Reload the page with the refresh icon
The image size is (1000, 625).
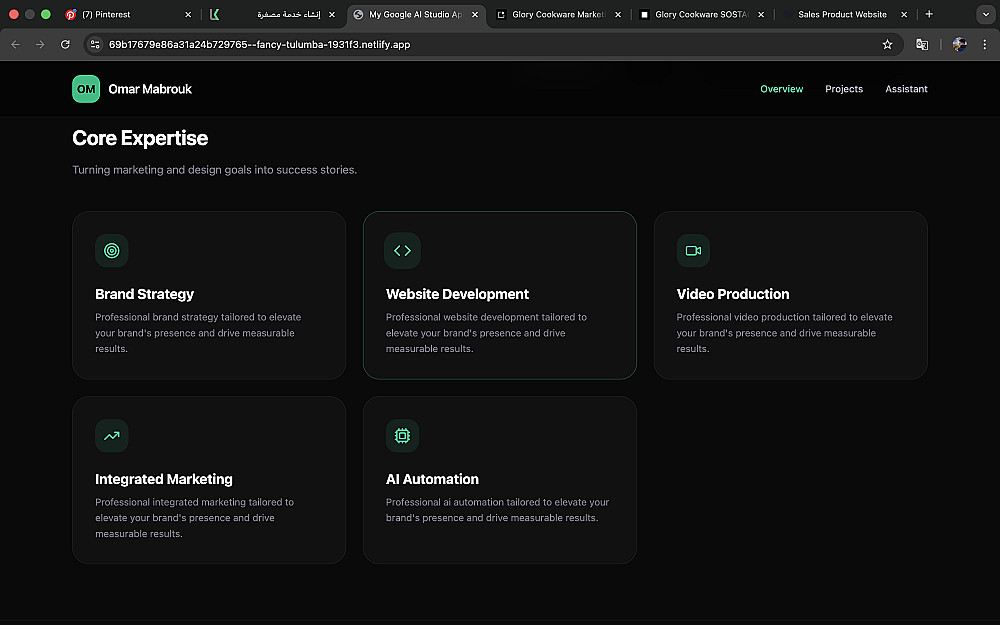(x=65, y=45)
